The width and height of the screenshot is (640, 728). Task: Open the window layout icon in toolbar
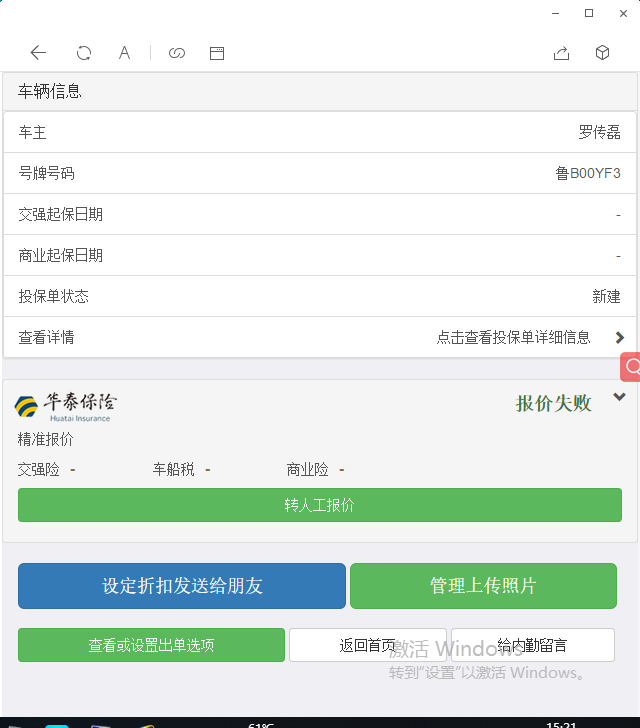[x=217, y=53]
